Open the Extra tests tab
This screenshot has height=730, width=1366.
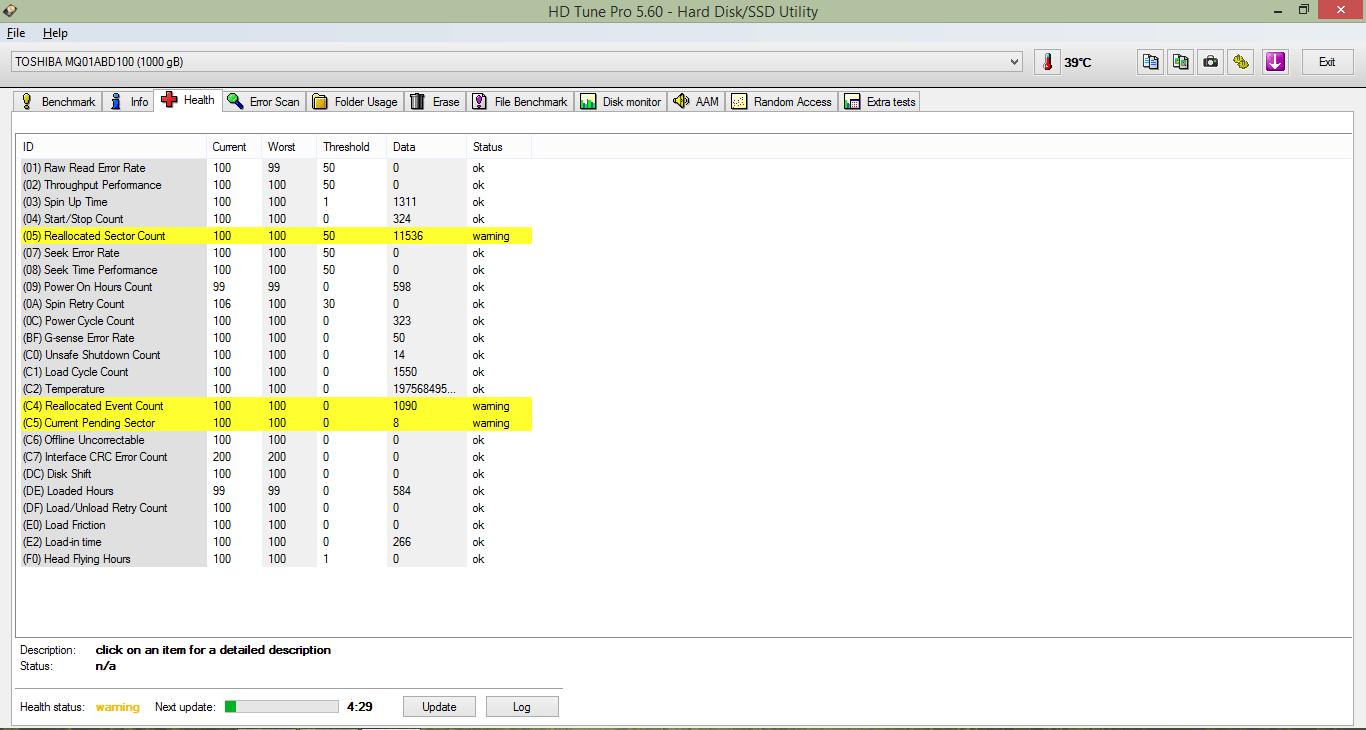pyautogui.click(x=880, y=101)
